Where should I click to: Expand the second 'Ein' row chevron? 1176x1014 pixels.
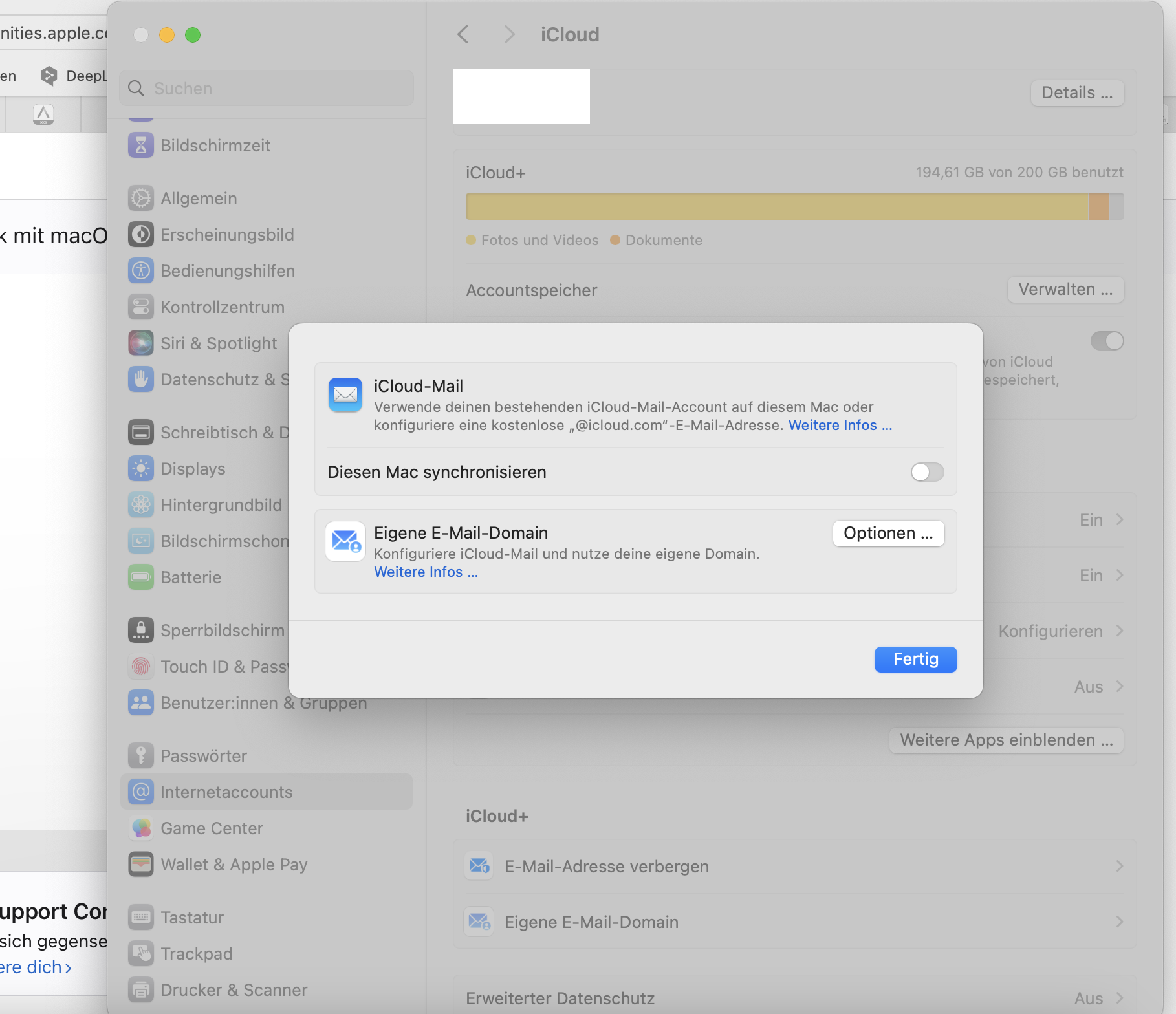click(x=1120, y=576)
